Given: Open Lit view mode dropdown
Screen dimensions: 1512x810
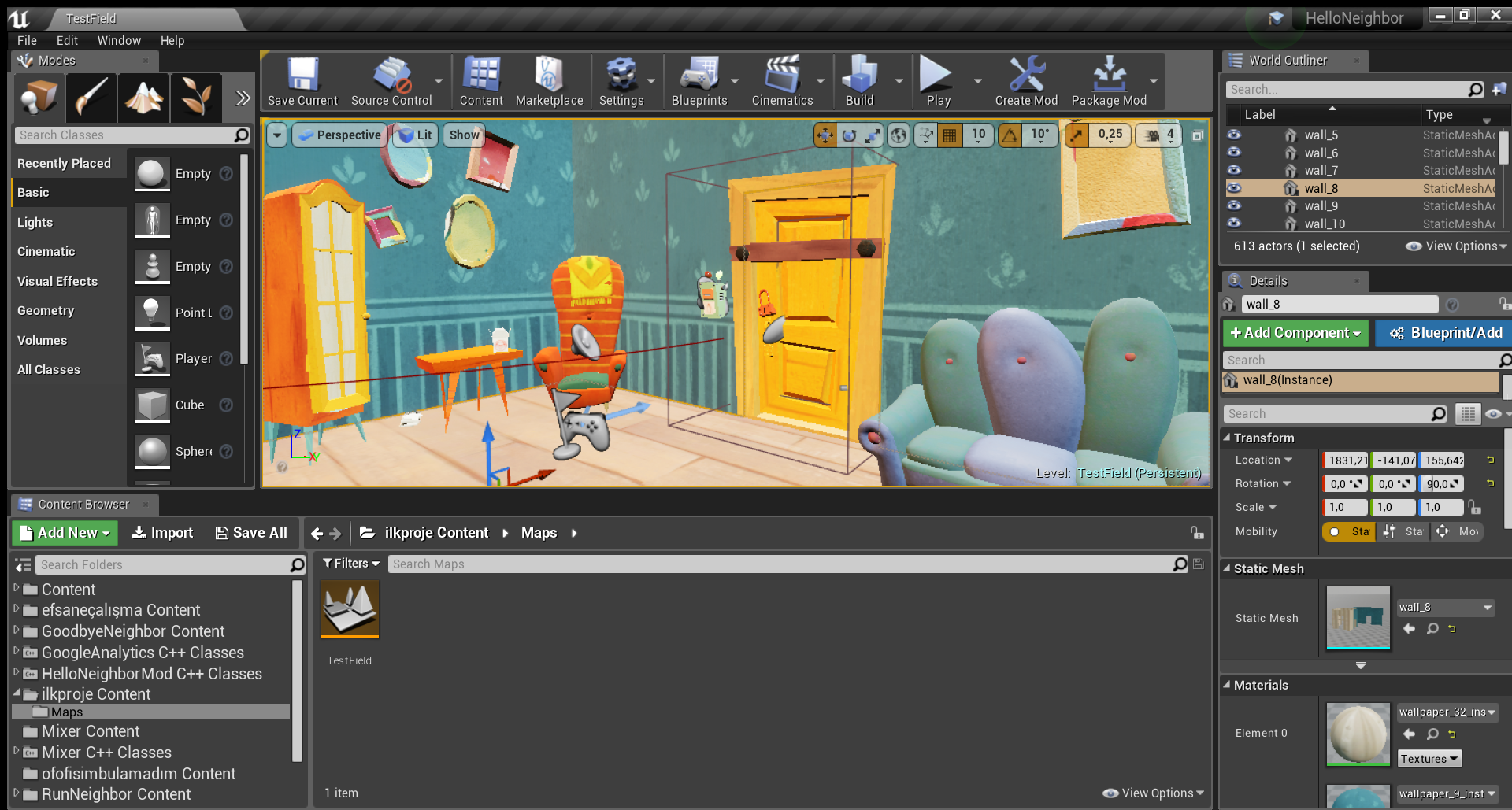Looking at the screenshot, I should pyautogui.click(x=415, y=135).
